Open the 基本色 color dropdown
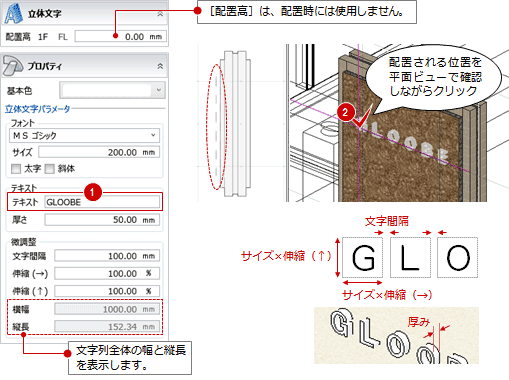This screenshot has height=380, width=509. pyautogui.click(x=113, y=90)
